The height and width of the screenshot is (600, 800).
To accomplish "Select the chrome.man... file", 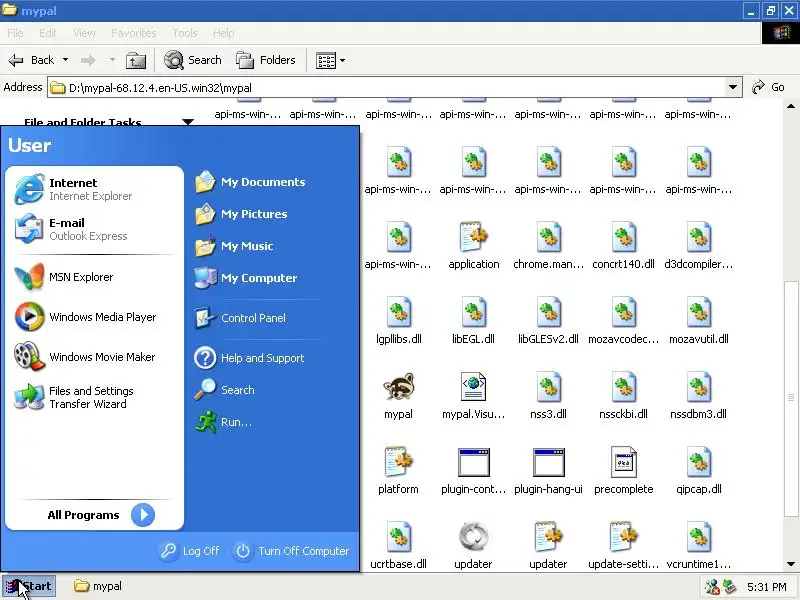I will coord(548,246).
